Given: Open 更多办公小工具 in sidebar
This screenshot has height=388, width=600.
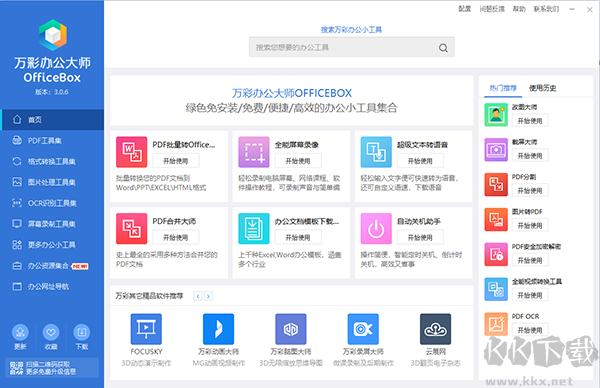Looking at the screenshot, I should click(52, 245).
